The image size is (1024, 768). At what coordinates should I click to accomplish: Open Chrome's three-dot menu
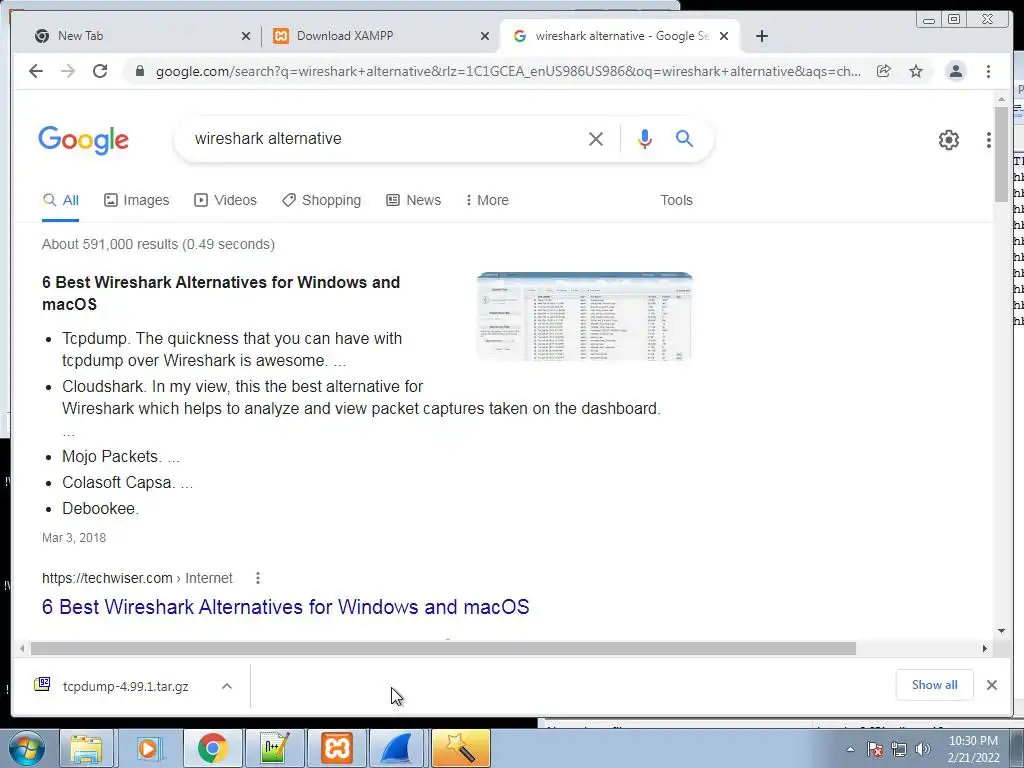tap(988, 71)
